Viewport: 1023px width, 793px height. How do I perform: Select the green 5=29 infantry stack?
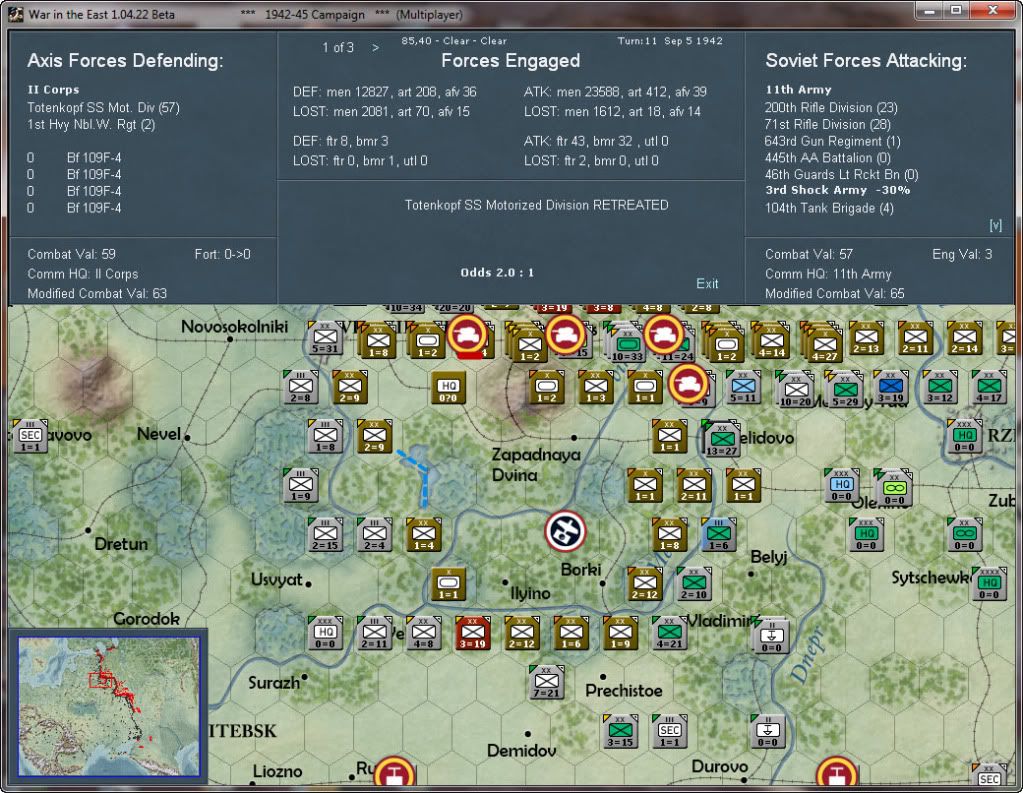click(x=845, y=390)
